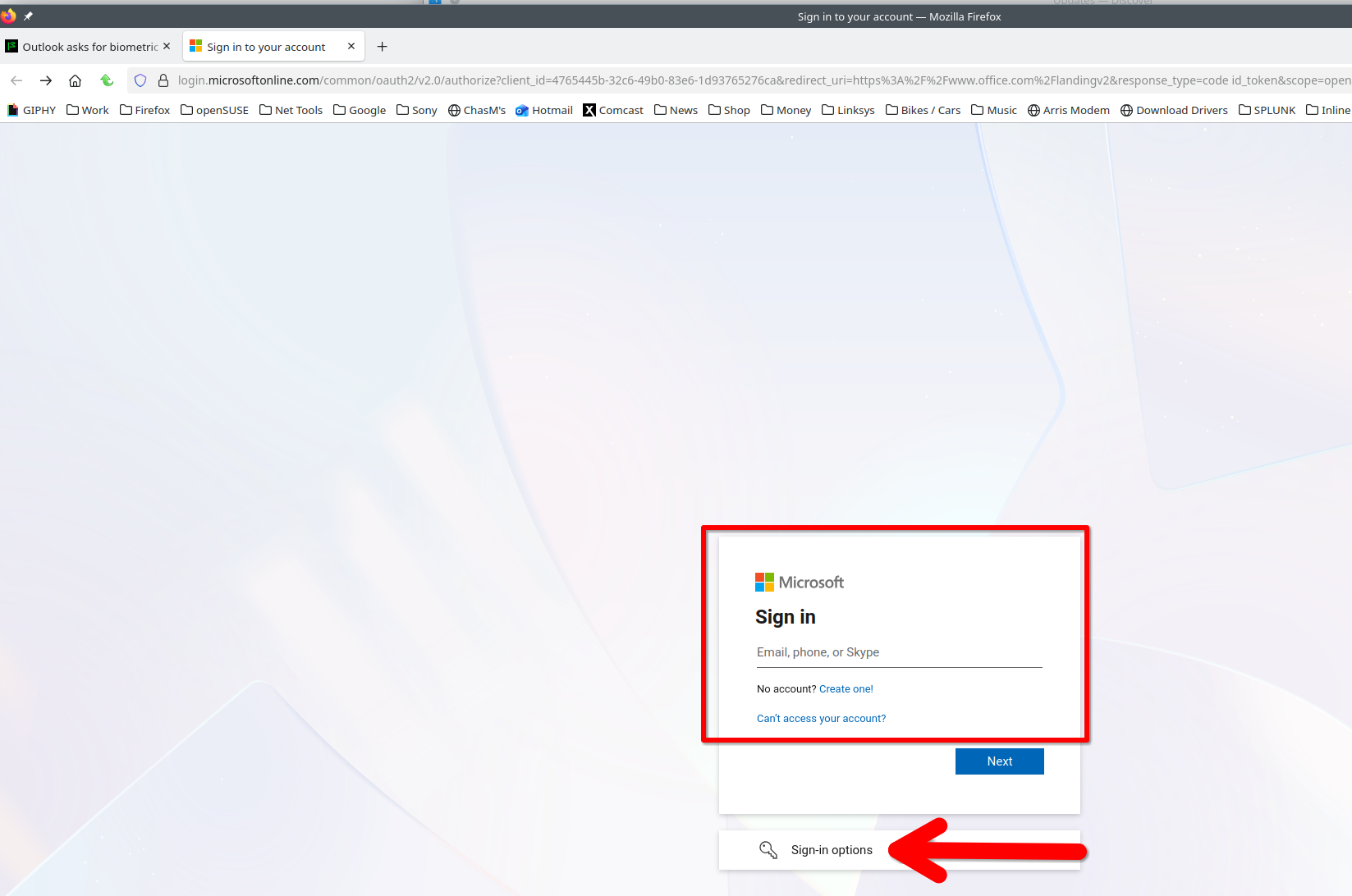The image size is (1352, 896).
Task: Click the Firefox forward arrow button
Action: [46, 80]
